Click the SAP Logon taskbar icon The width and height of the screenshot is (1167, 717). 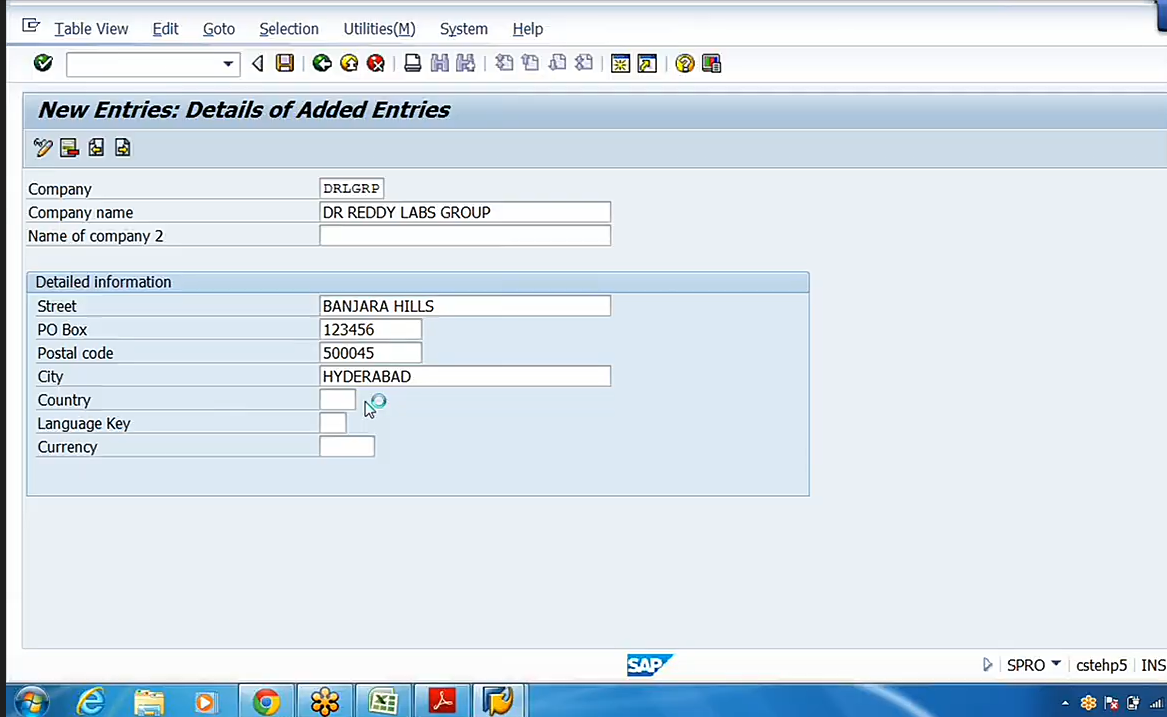(x=499, y=701)
